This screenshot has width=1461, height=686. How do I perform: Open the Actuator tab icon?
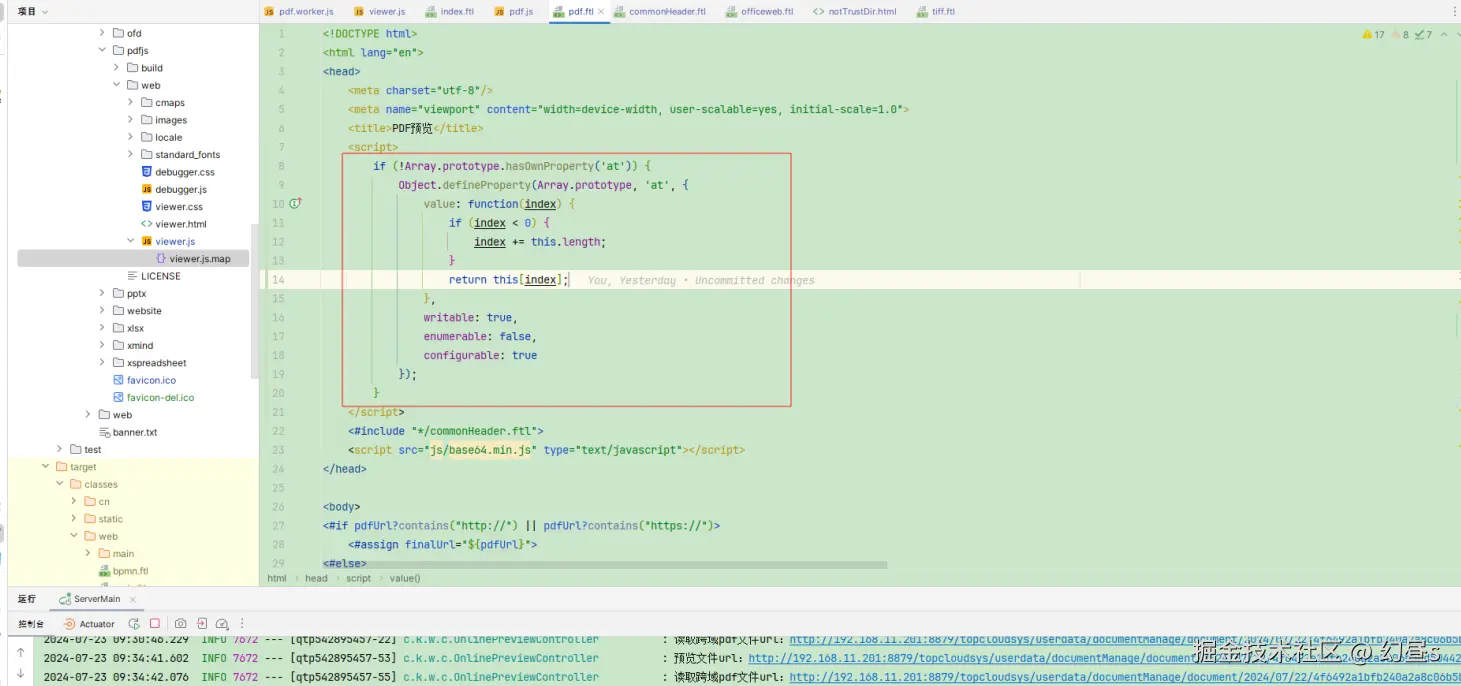click(69, 624)
